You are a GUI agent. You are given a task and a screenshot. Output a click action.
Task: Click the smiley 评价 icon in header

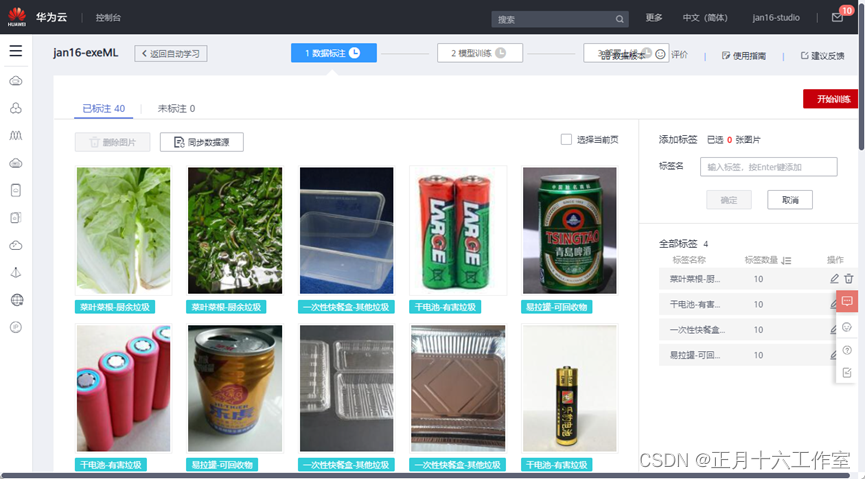pos(660,54)
